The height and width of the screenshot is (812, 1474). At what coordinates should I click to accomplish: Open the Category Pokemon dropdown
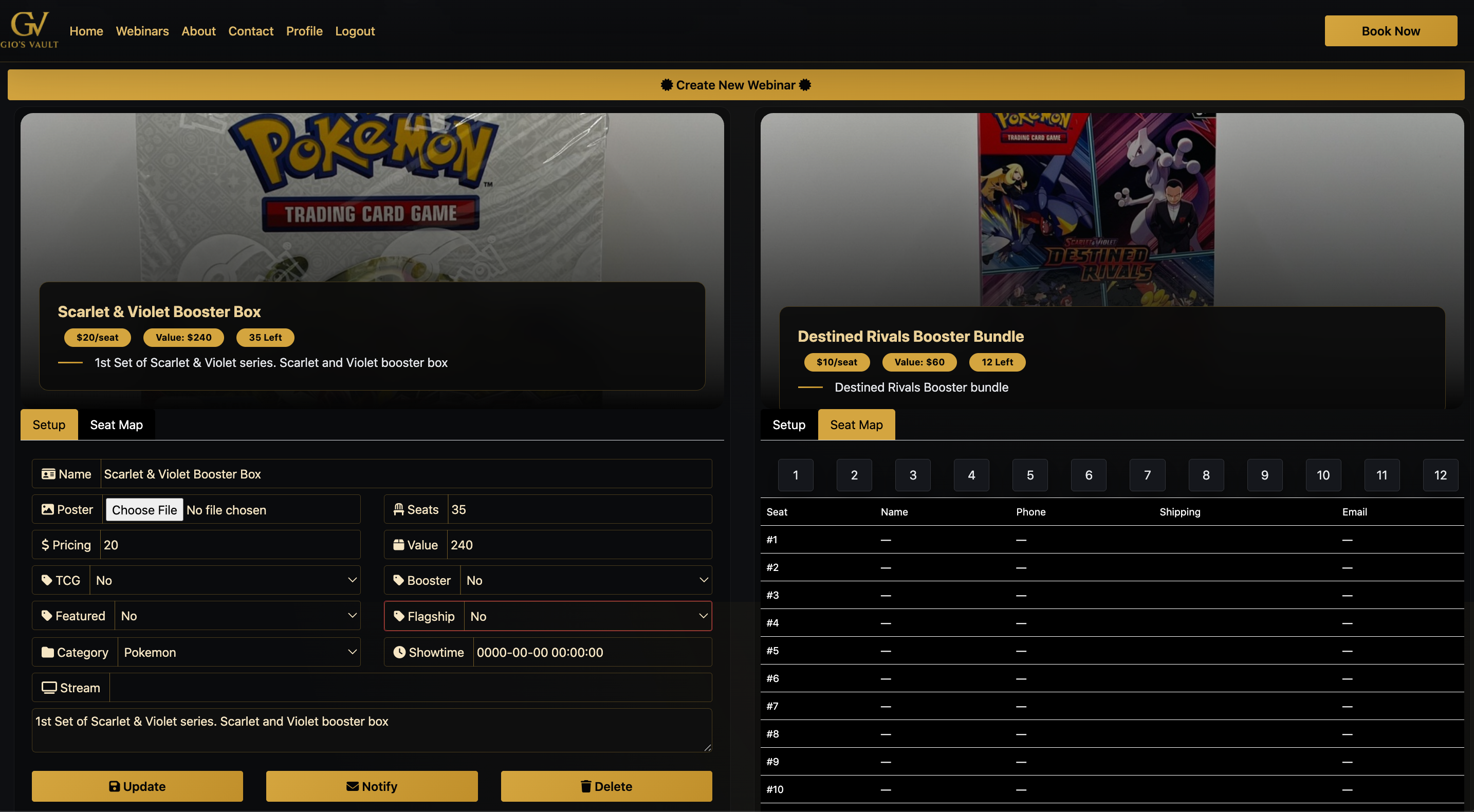(x=238, y=652)
